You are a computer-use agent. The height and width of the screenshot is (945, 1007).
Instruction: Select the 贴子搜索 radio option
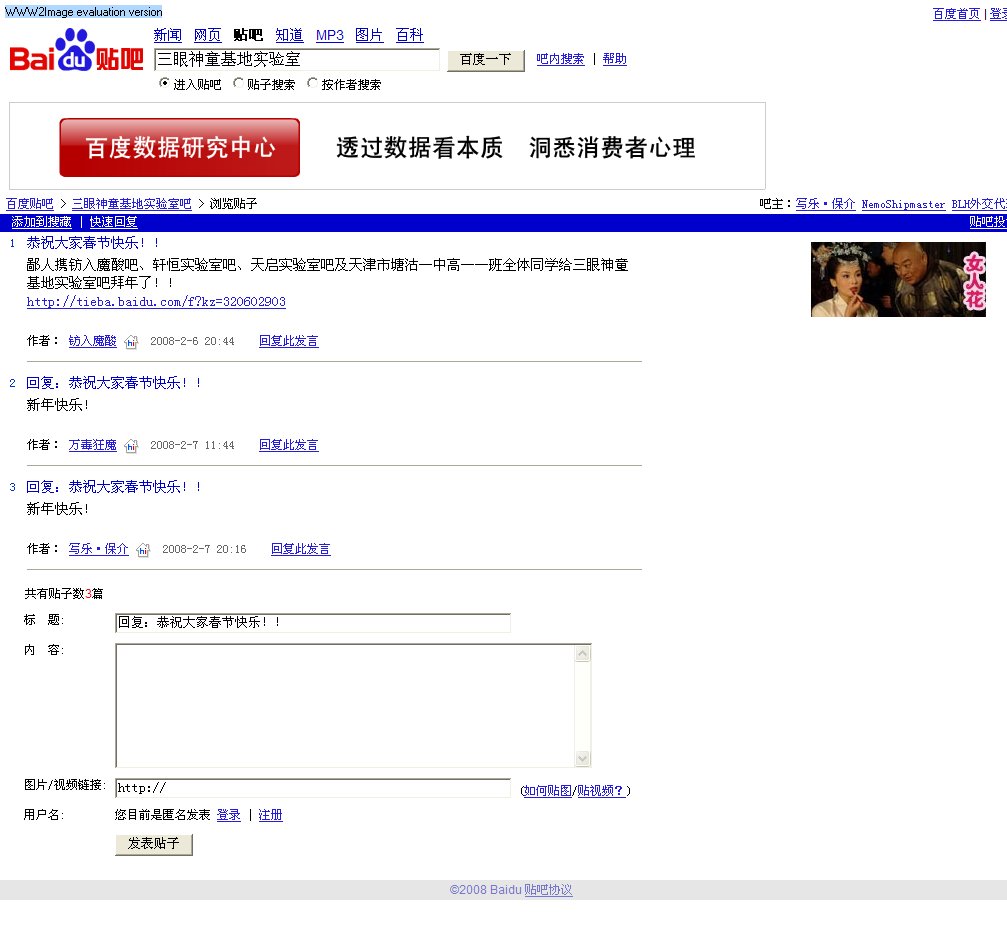click(x=238, y=84)
